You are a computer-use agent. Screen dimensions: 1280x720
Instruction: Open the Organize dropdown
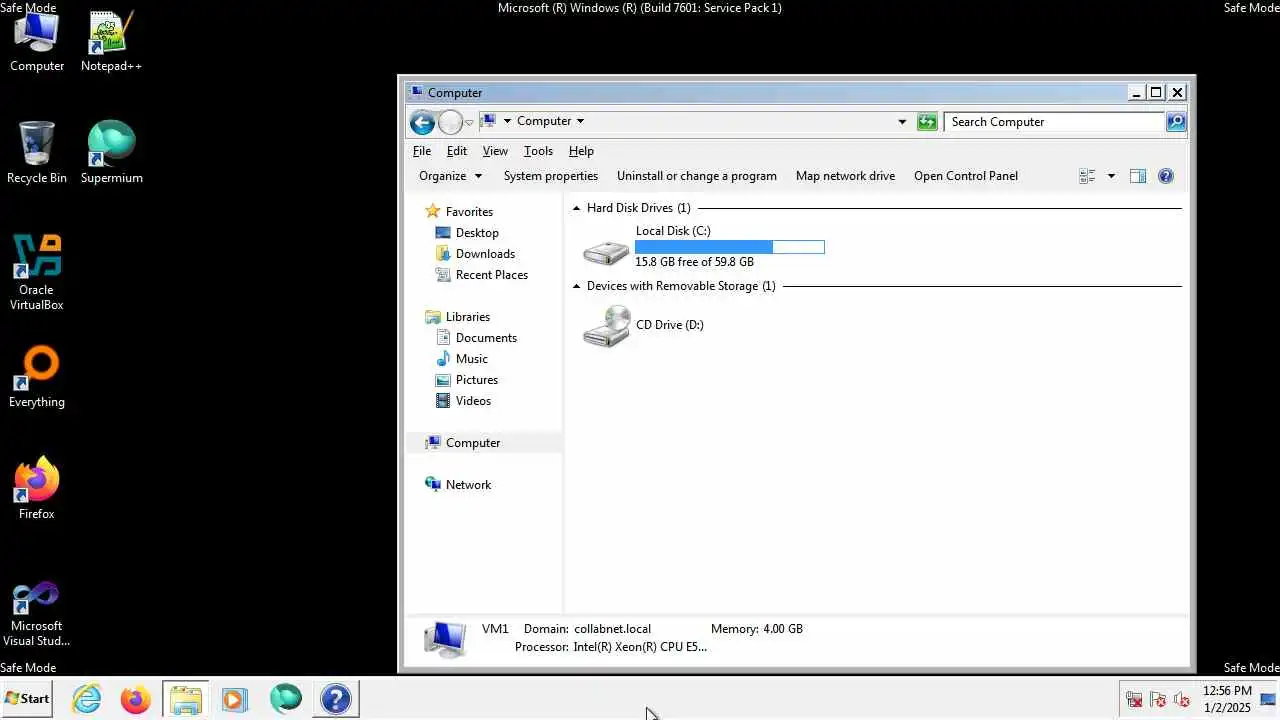pyautogui.click(x=450, y=176)
